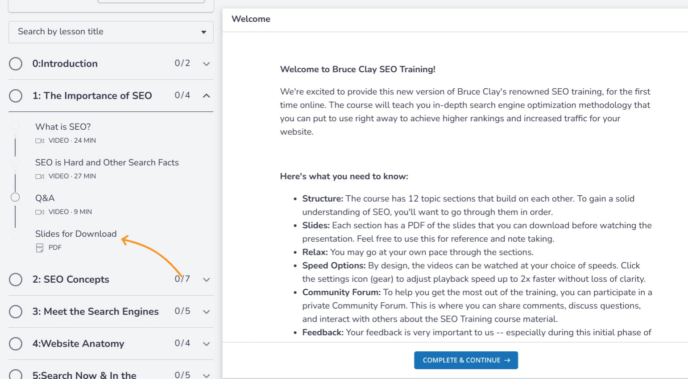This screenshot has height=379, width=688.
Task: Click the 0/5 count for Meet the Search Engines
Action: pos(182,311)
